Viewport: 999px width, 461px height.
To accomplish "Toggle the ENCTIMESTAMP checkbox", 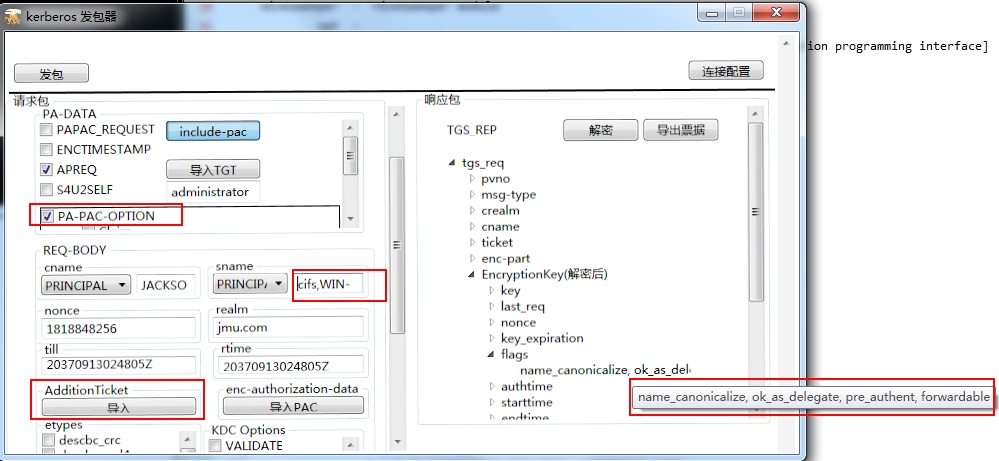I will pos(46,150).
